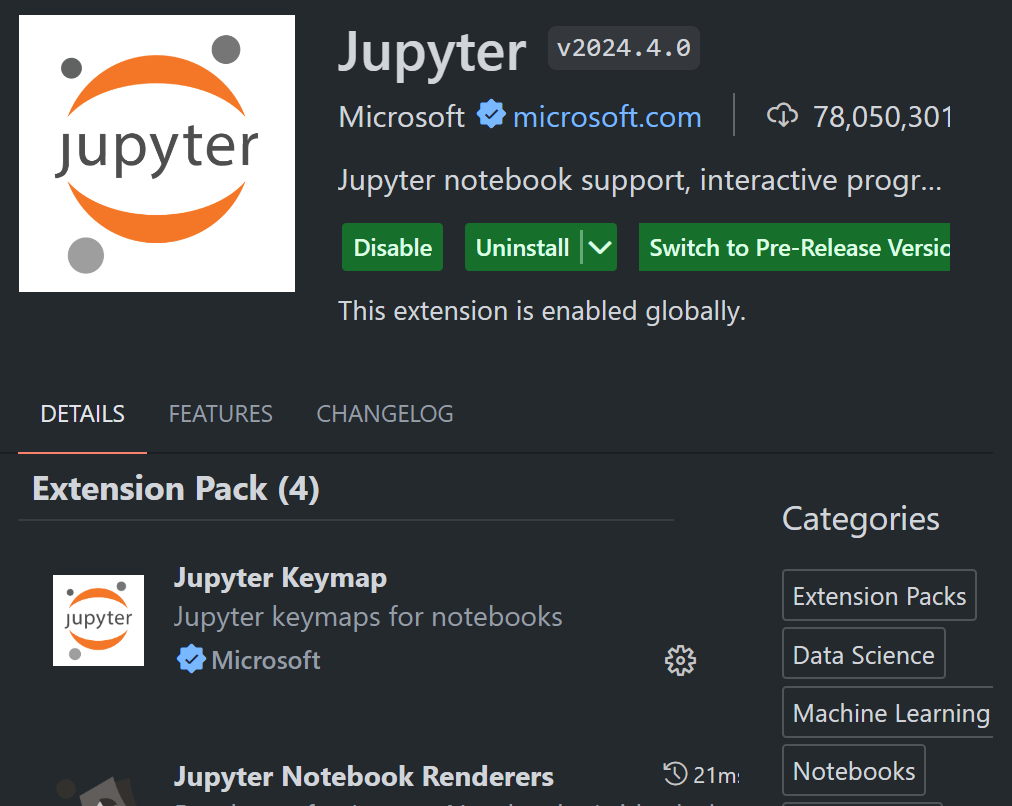Screen dimensions: 1012x806
Task: Click the version label v2024.4.0
Action: point(623,48)
